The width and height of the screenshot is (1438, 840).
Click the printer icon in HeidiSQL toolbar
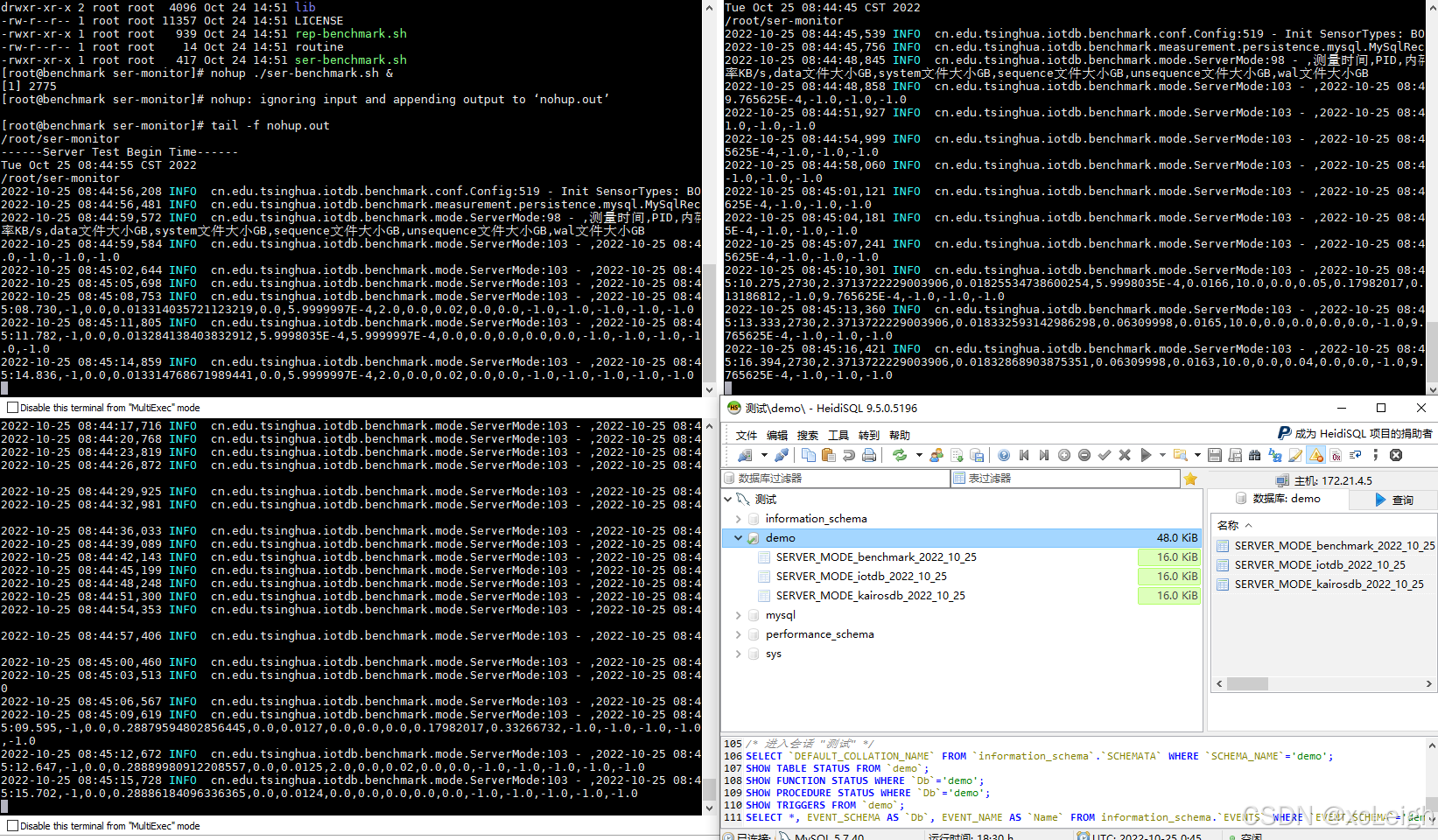pyautogui.click(x=869, y=455)
